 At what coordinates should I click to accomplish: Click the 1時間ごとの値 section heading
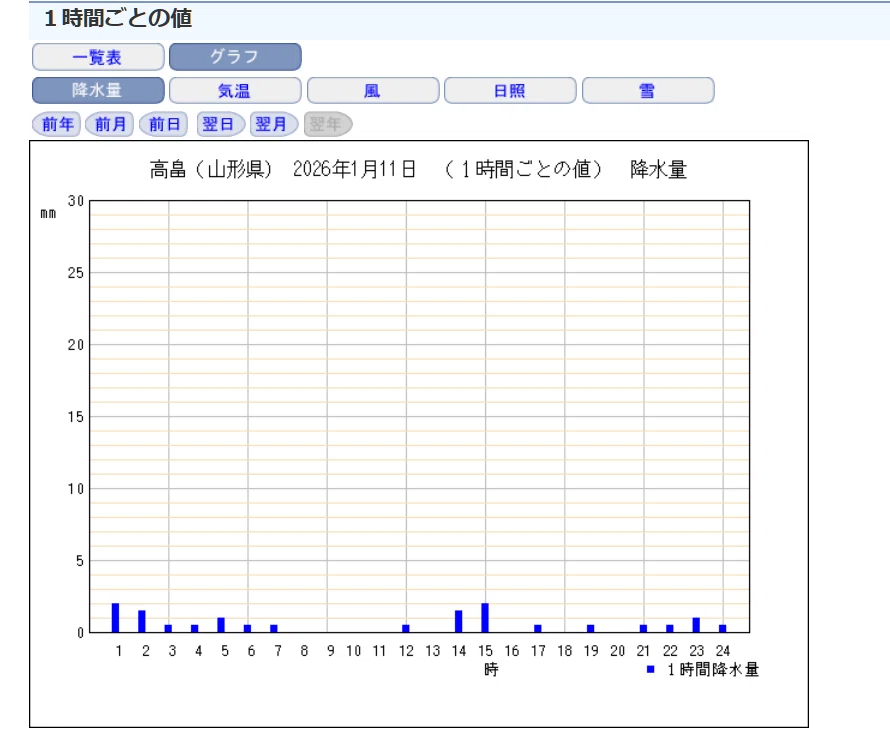pos(118,18)
